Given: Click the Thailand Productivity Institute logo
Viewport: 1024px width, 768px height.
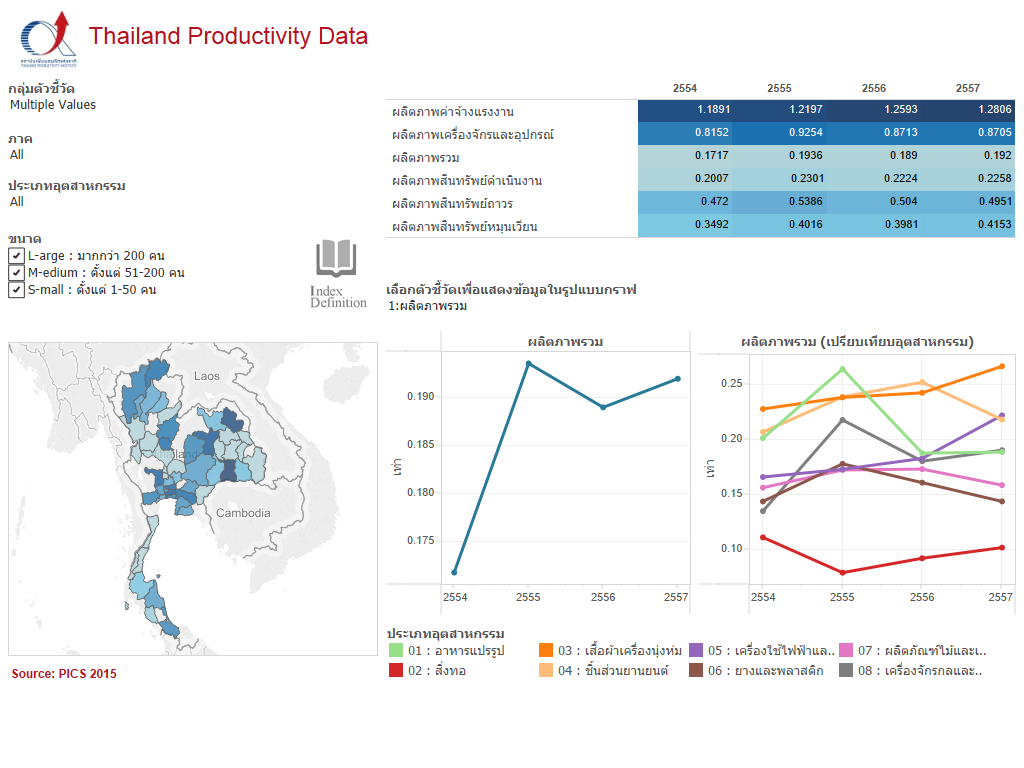Looking at the screenshot, I should click(48, 39).
